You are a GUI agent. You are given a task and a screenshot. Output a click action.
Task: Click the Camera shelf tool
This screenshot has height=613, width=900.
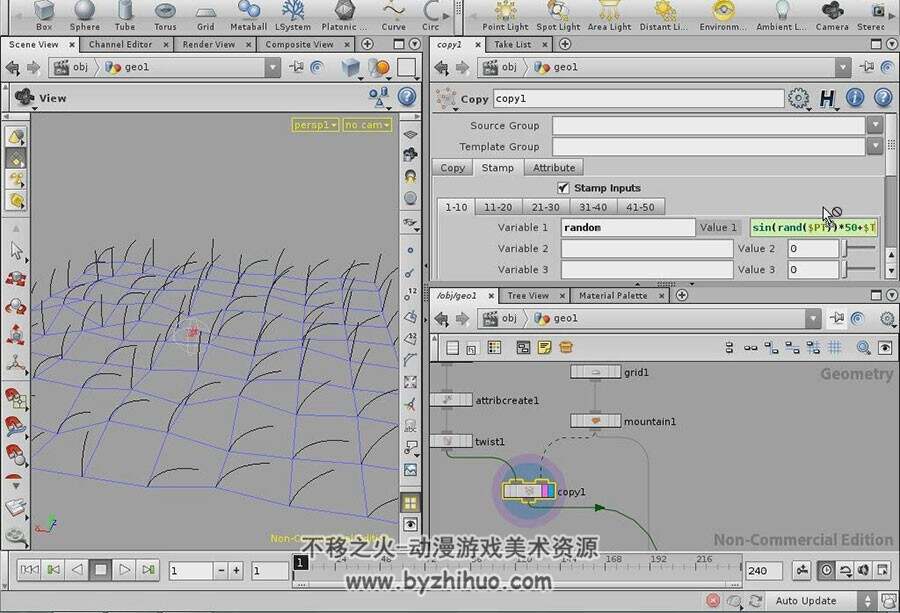click(832, 15)
